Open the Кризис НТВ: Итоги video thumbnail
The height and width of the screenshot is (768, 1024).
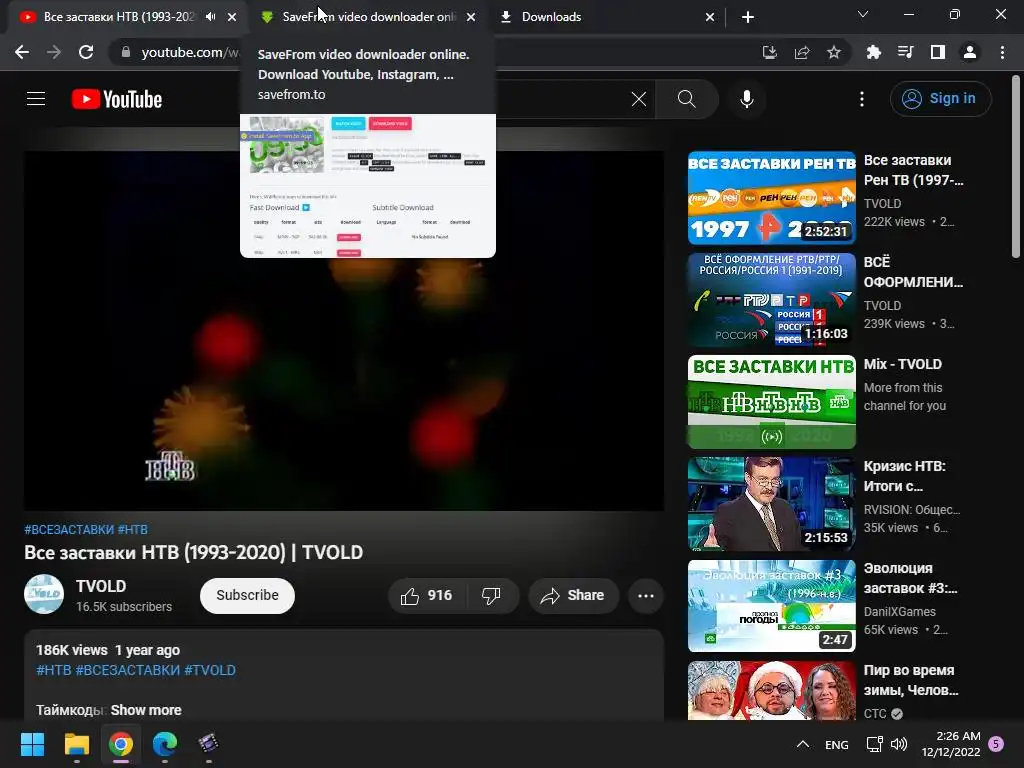(771, 504)
